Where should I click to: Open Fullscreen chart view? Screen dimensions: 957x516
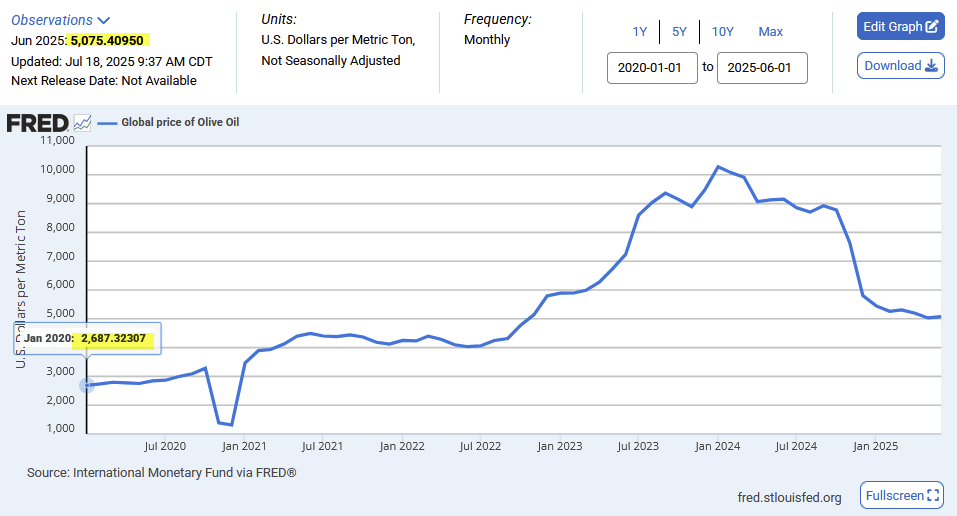pyautogui.click(x=901, y=495)
